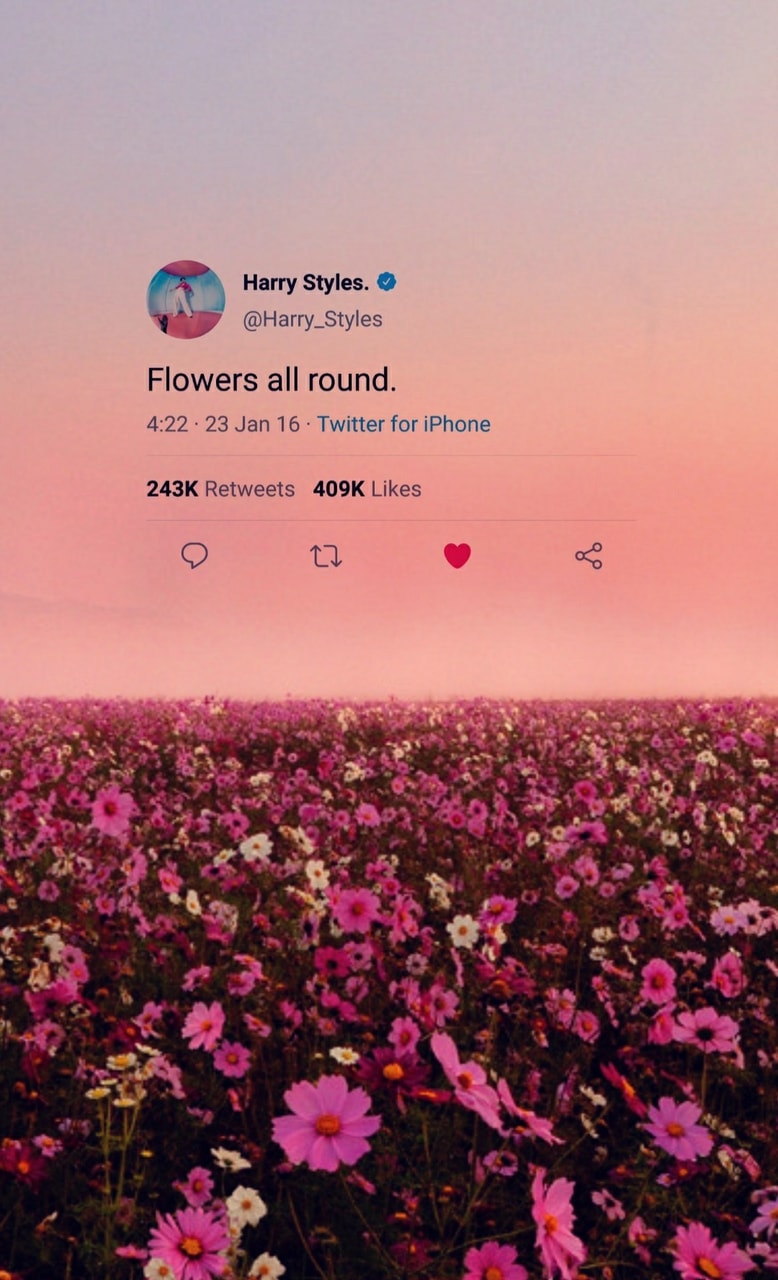Click the hazy purple sky above tweet

click(x=389, y=120)
